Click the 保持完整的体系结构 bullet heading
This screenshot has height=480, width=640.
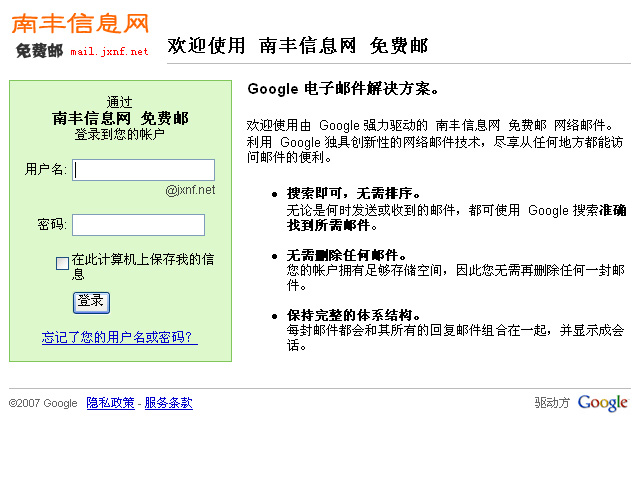click(x=353, y=315)
